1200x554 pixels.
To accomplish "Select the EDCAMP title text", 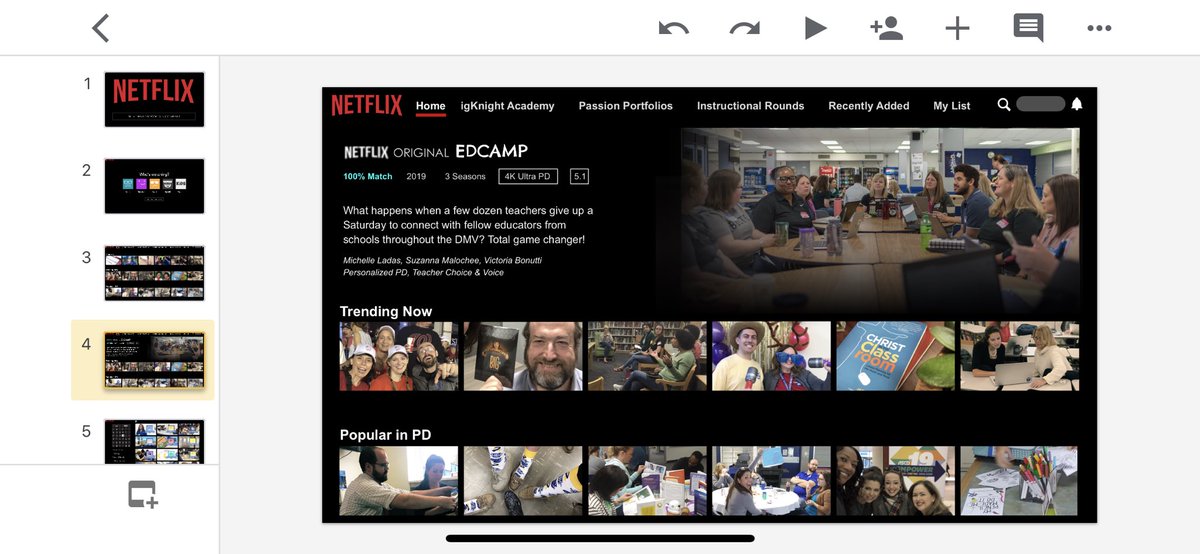I will pos(491,152).
